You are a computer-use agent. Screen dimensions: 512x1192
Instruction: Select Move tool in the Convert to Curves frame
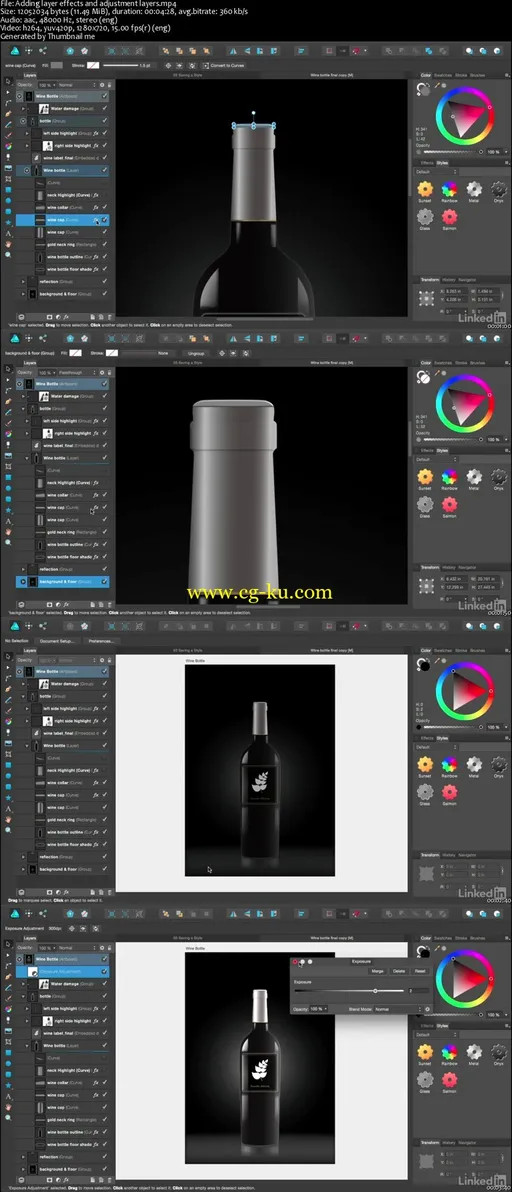pos(8,81)
